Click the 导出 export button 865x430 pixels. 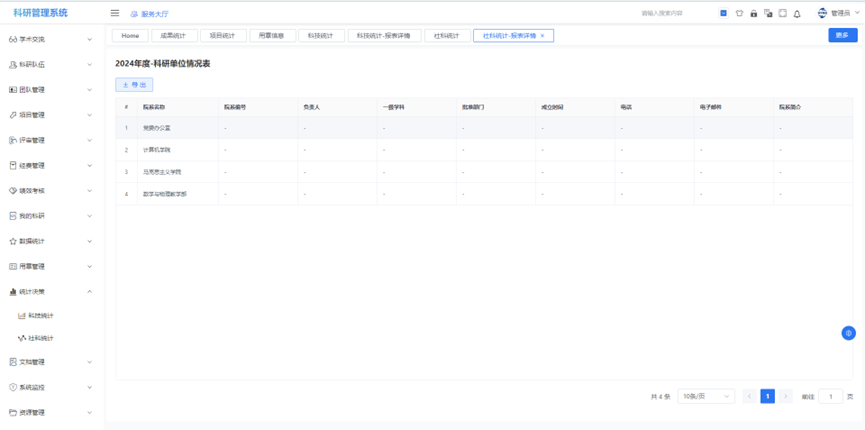coord(134,85)
